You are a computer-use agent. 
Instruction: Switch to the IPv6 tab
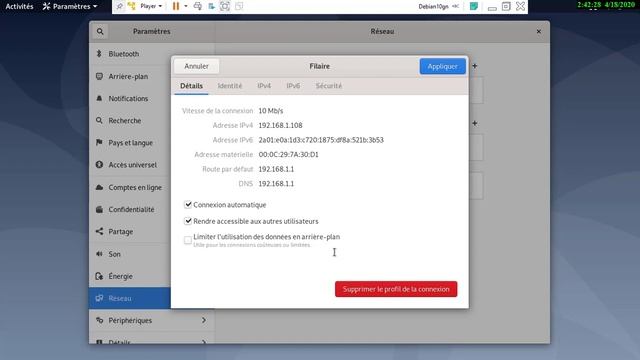point(293,86)
